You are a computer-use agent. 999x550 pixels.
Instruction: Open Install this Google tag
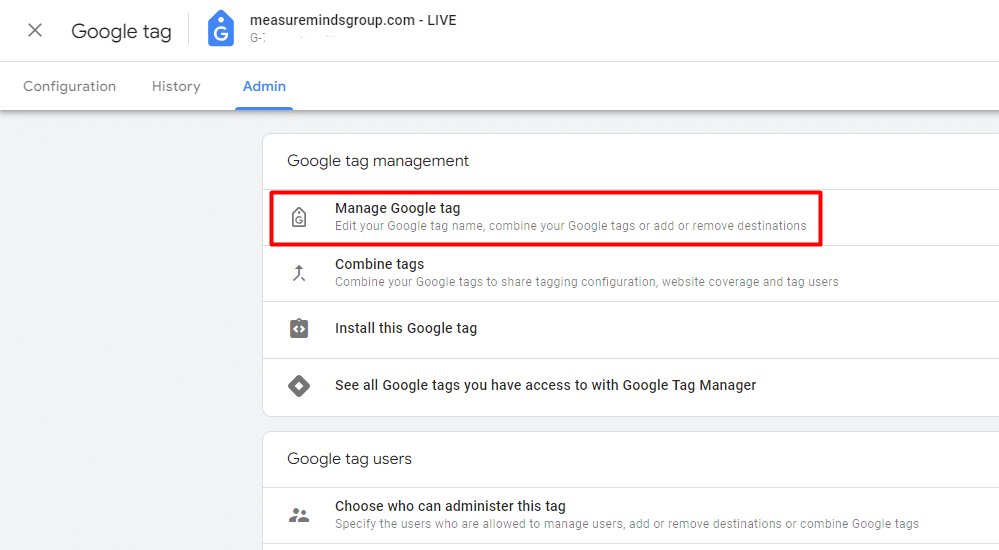[x=631, y=329]
